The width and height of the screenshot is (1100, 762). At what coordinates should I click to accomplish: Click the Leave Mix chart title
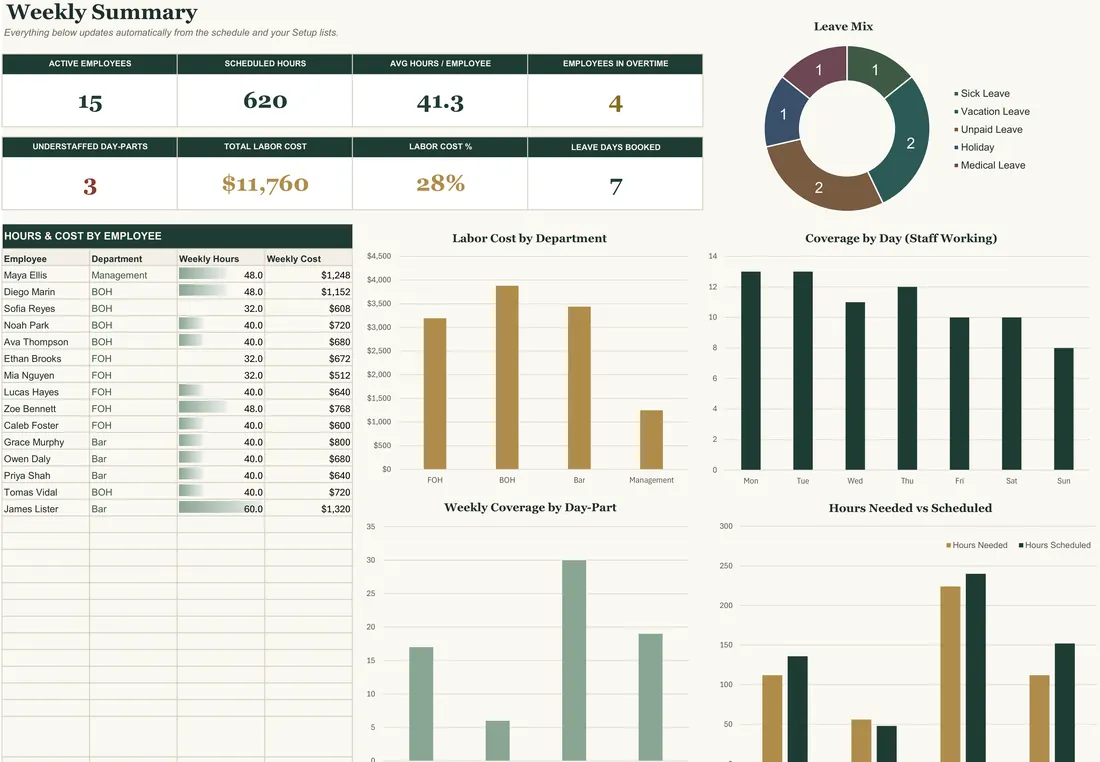(x=843, y=27)
